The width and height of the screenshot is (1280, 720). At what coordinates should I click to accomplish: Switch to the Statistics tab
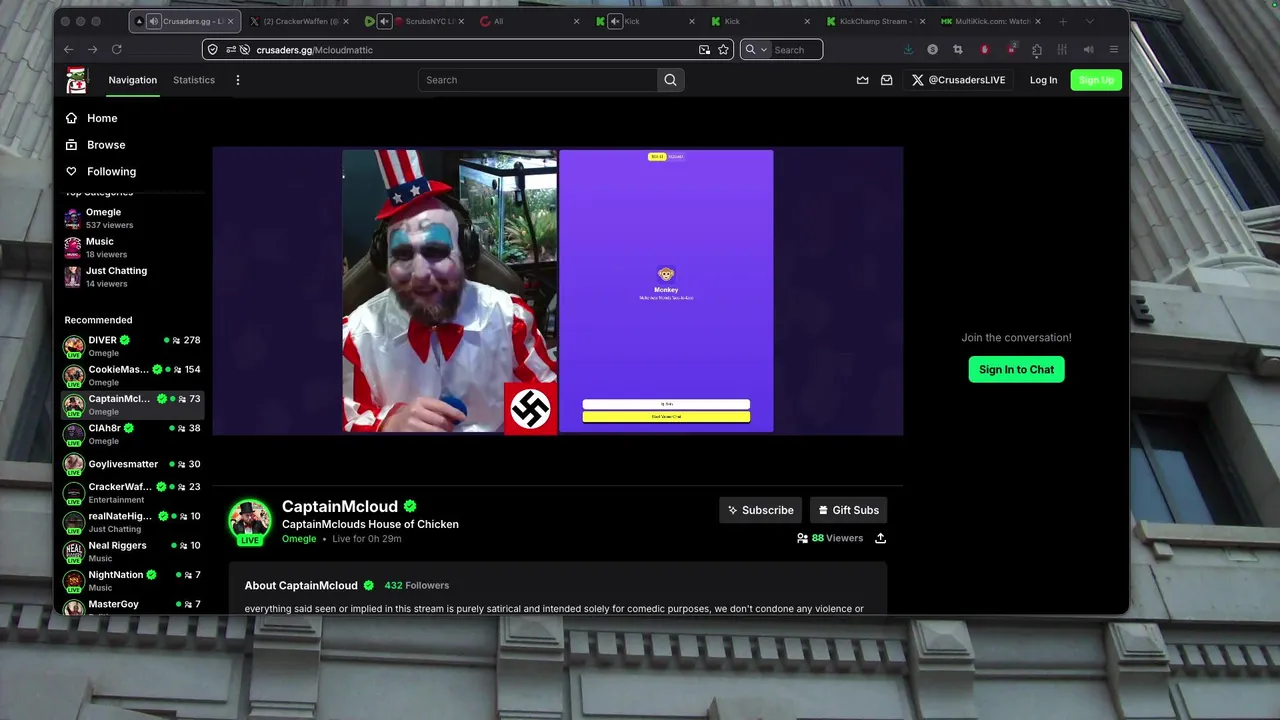click(194, 80)
